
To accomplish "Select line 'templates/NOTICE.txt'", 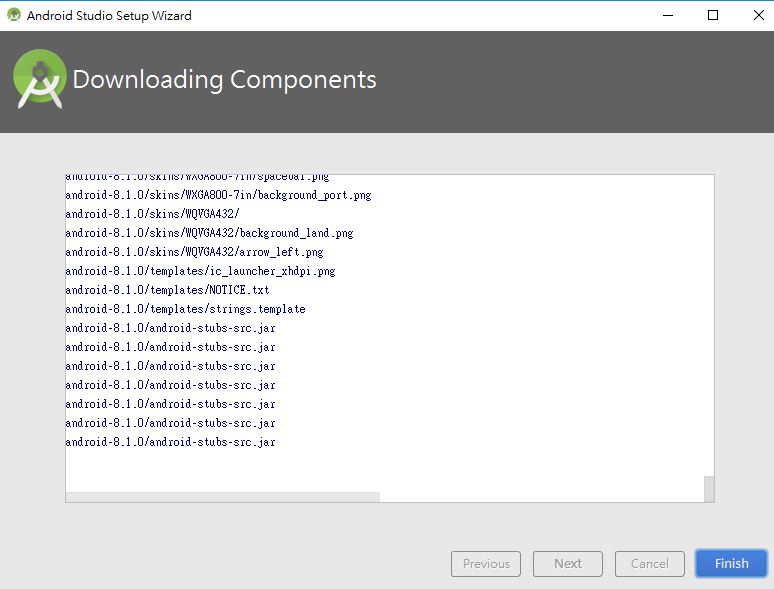I will [167, 290].
